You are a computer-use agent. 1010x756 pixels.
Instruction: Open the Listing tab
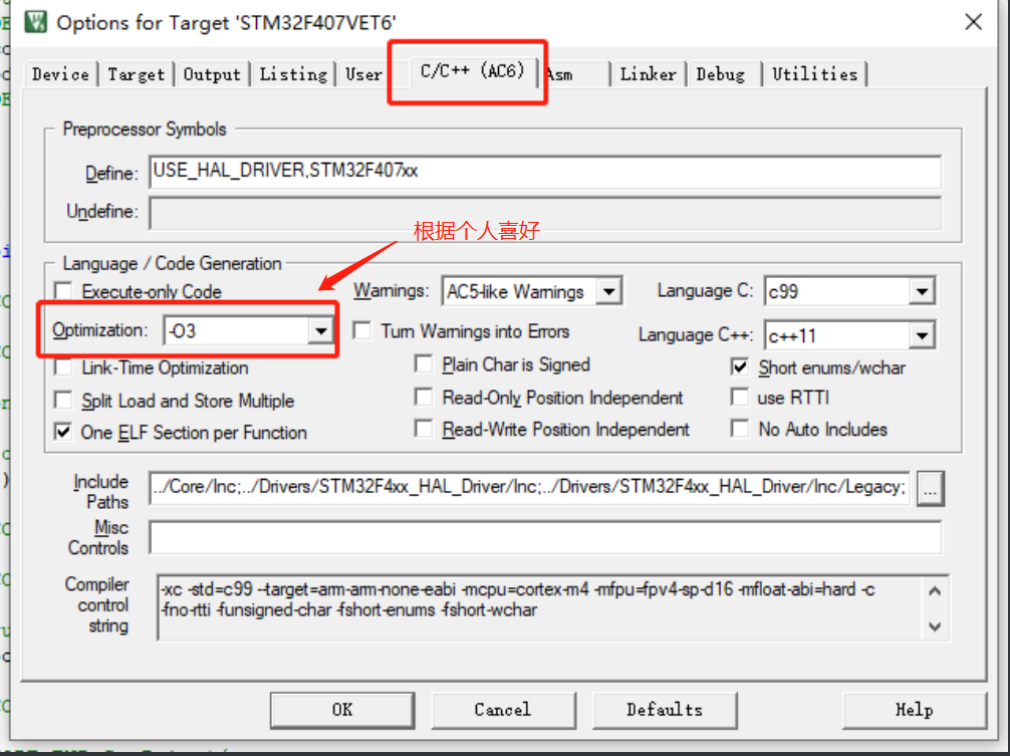click(293, 74)
